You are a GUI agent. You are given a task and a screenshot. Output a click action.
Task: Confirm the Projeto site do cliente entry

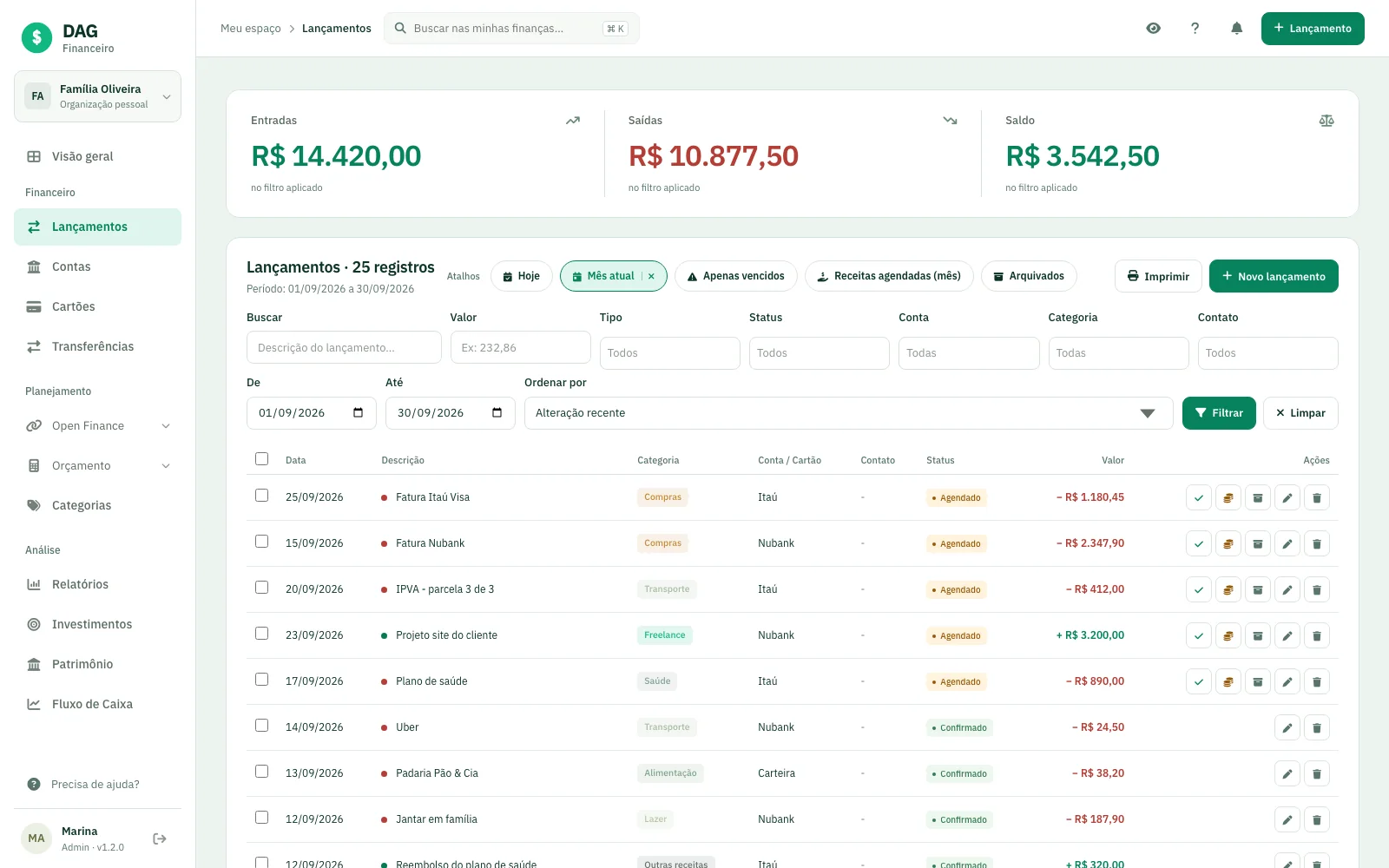[1199, 635]
